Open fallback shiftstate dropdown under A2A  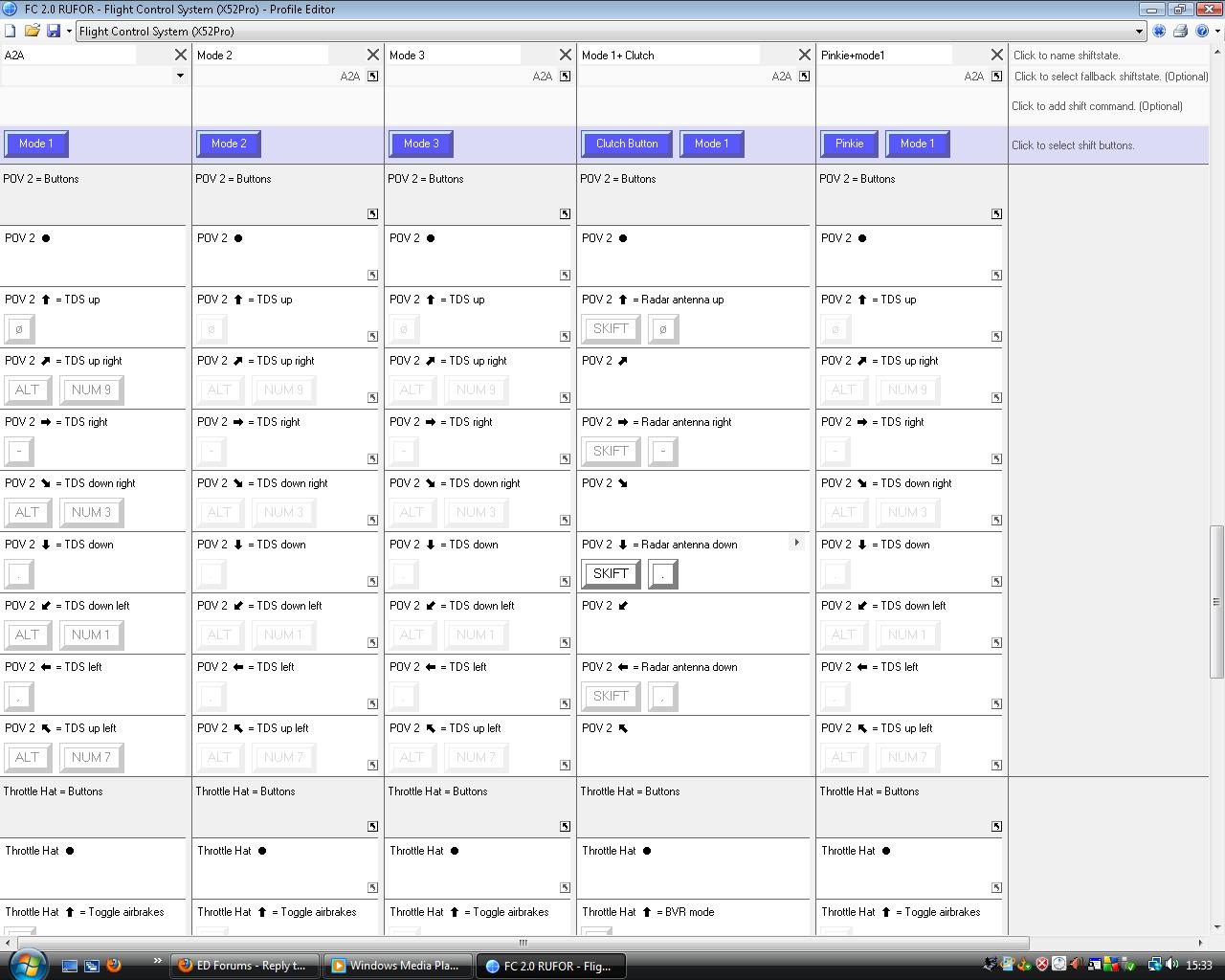tap(179, 76)
